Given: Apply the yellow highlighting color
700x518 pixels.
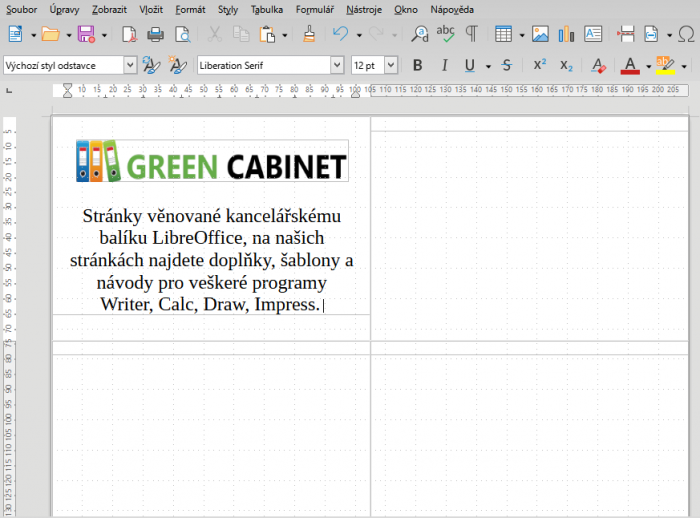Looking at the screenshot, I should pyautogui.click(x=665, y=66).
